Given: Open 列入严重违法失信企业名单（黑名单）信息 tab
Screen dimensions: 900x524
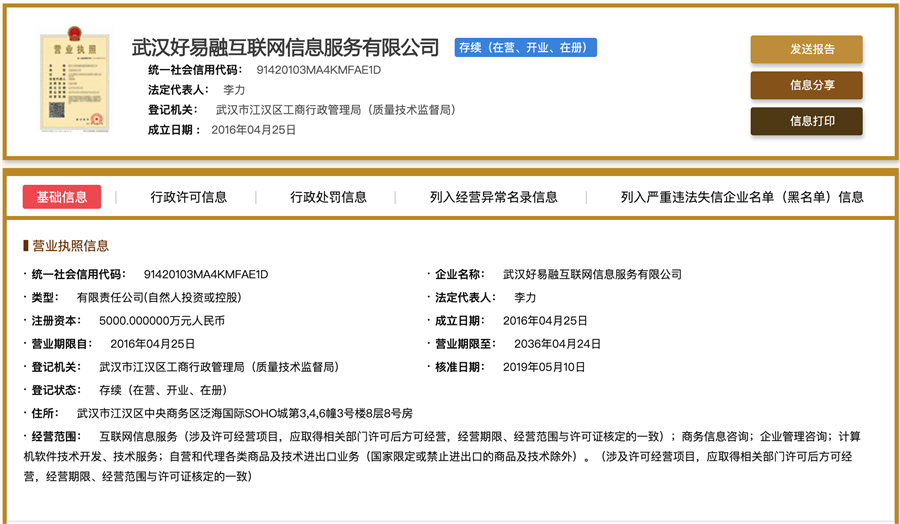Looking at the screenshot, I should pos(742,197).
